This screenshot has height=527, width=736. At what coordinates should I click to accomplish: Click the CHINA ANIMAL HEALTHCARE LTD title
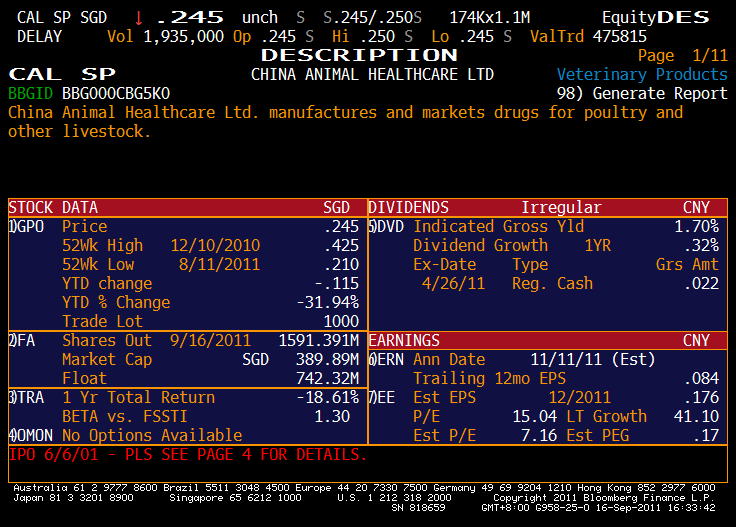tap(372, 75)
